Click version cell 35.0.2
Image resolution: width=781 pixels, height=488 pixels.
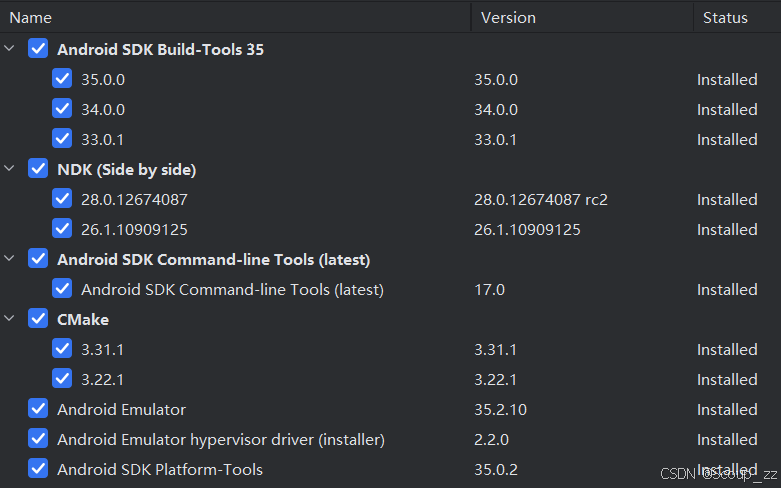[496, 470]
